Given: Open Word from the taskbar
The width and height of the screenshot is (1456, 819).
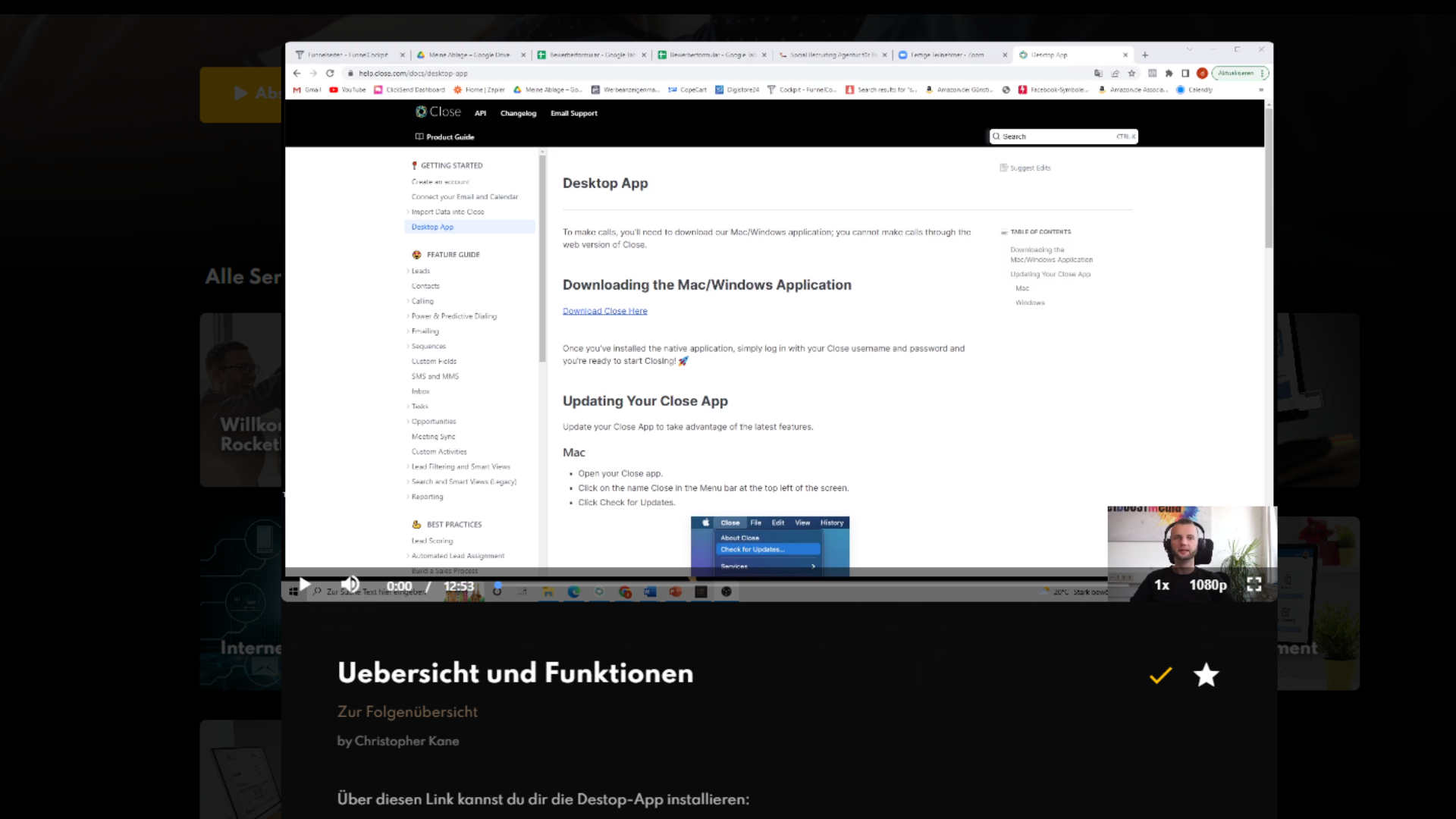Looking at the screenshot, I should click(x=650, y=592).
